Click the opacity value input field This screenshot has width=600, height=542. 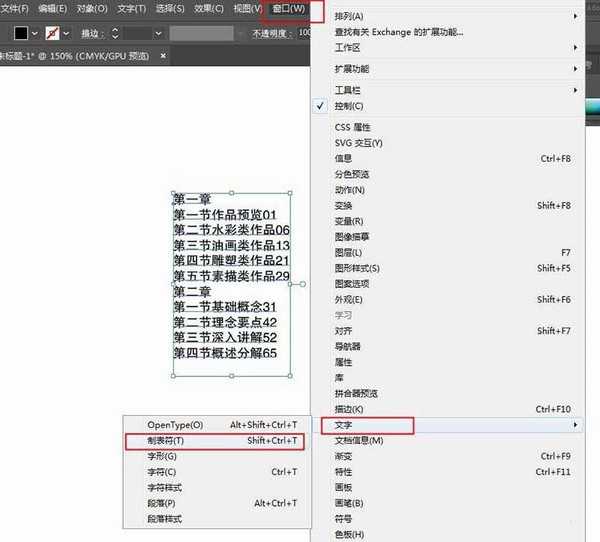click(304, 33)
